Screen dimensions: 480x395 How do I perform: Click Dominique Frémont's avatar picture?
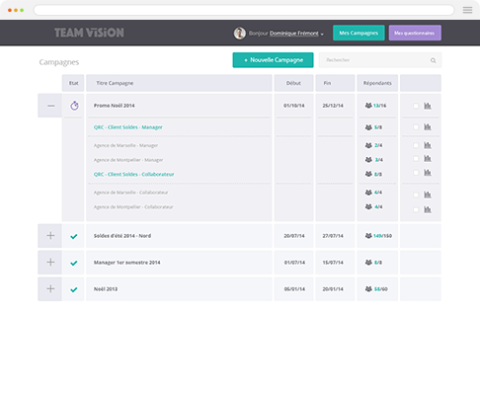click(x=239, y=33)
